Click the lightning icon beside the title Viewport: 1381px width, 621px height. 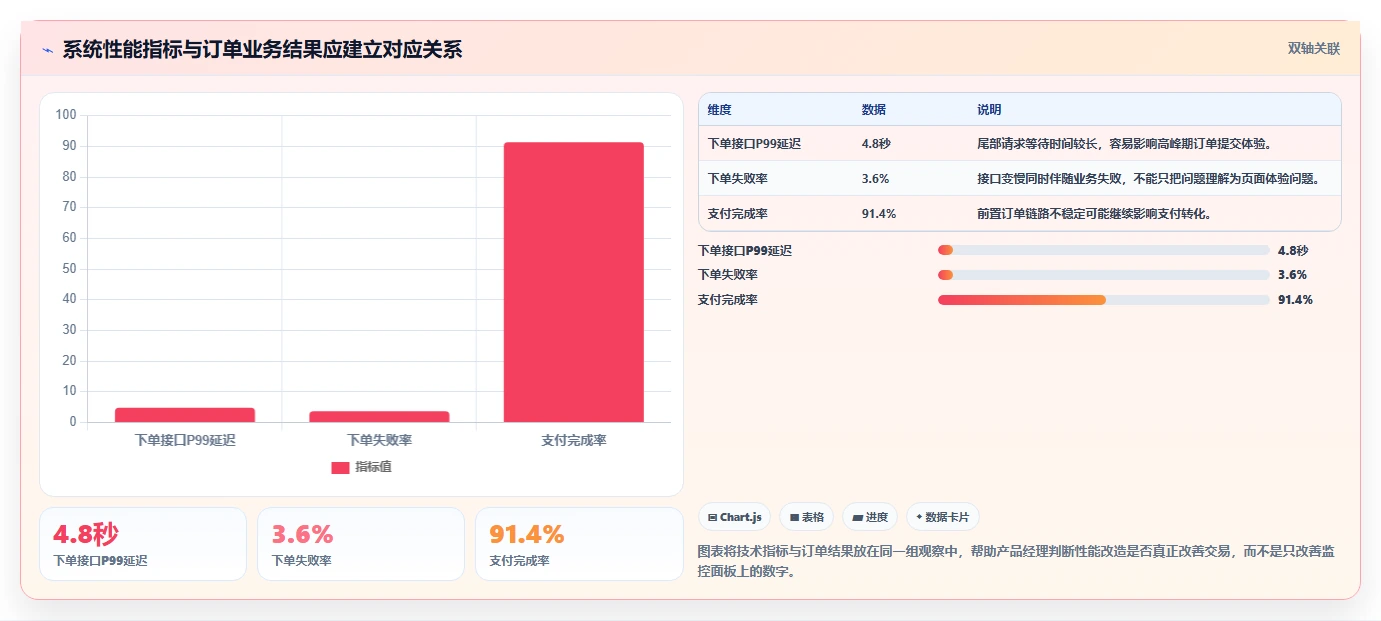47,50
